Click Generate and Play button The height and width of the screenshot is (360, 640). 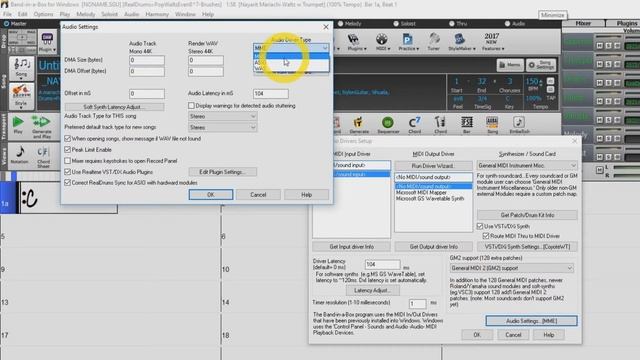42,127
